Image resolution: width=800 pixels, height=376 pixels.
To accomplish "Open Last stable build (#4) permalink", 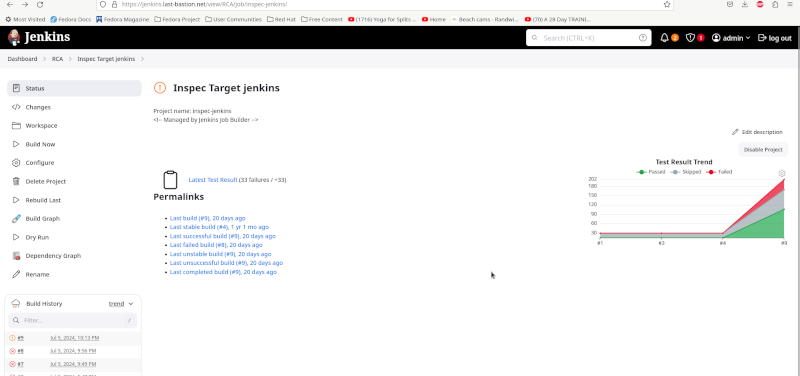I will [219, 227].
